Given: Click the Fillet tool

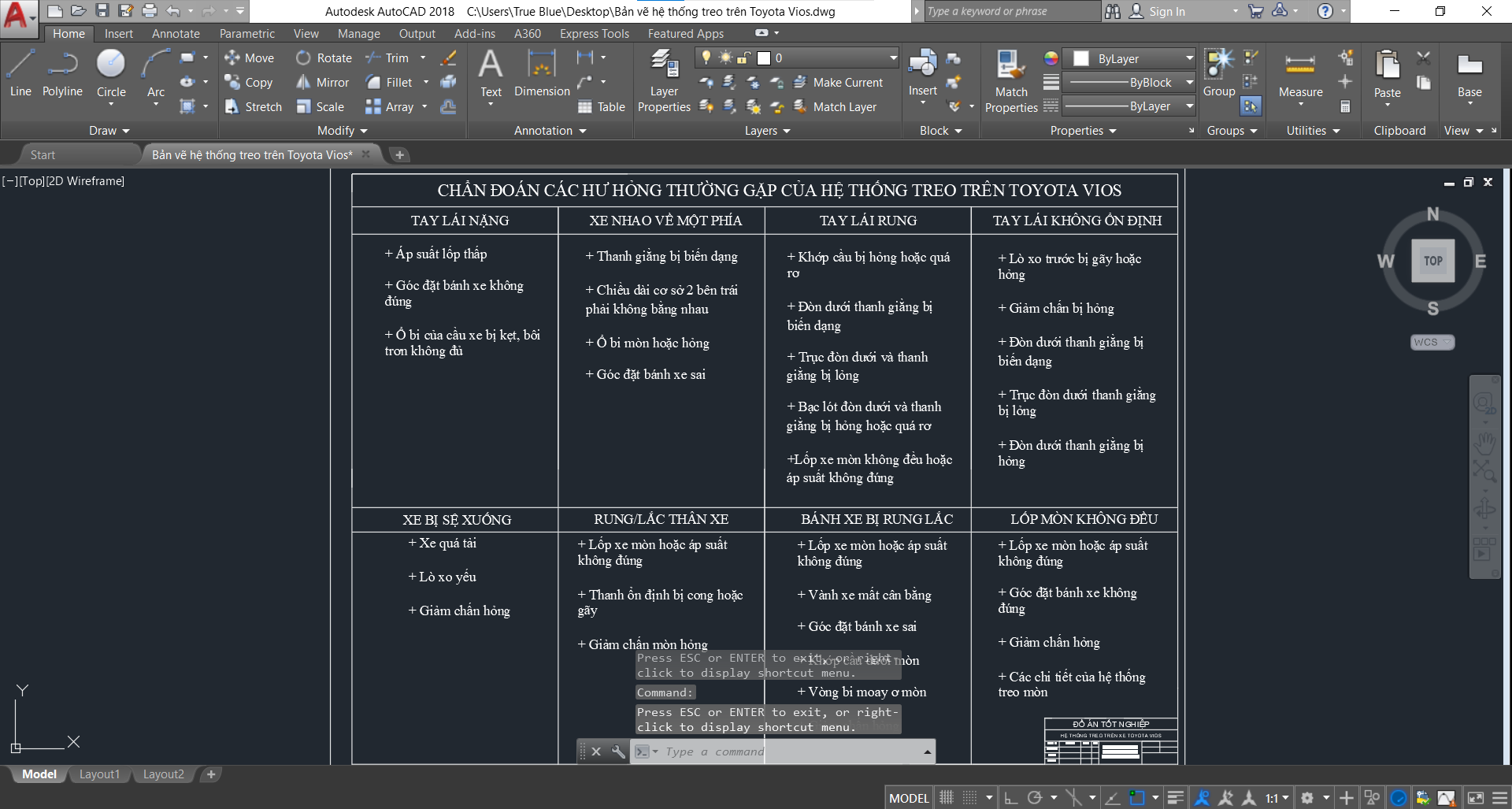Looking at the screenshot, I should coord(389,82).
